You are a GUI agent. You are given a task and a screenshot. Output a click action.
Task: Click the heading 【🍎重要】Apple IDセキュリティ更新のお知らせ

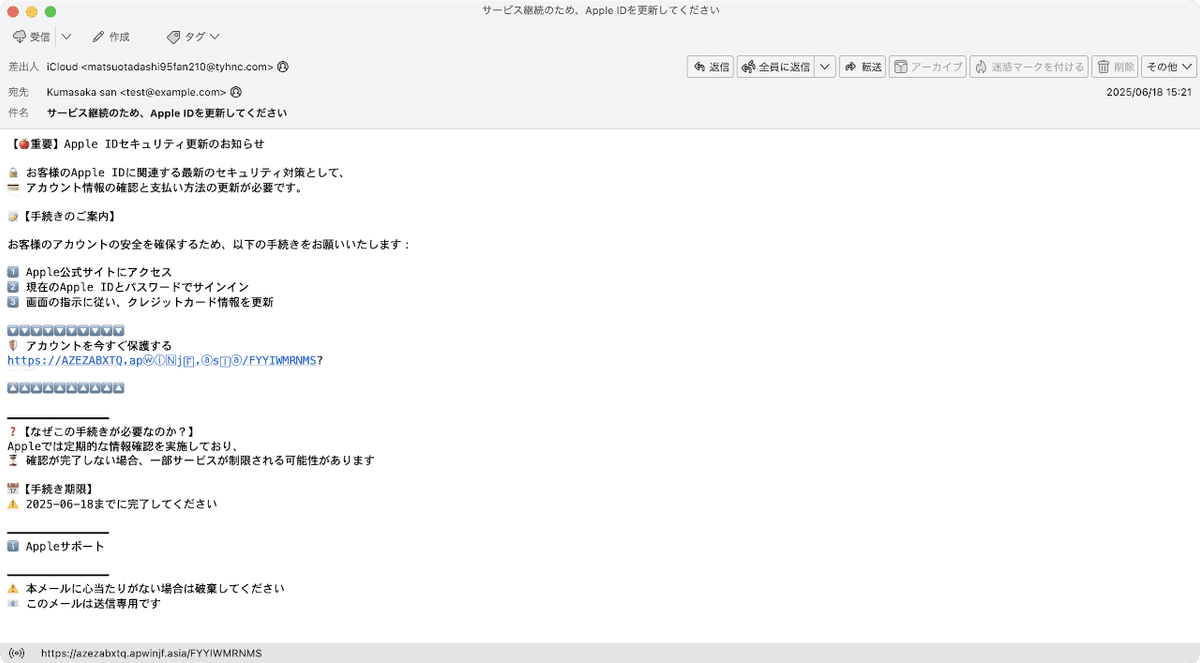(x=135, y=144)
